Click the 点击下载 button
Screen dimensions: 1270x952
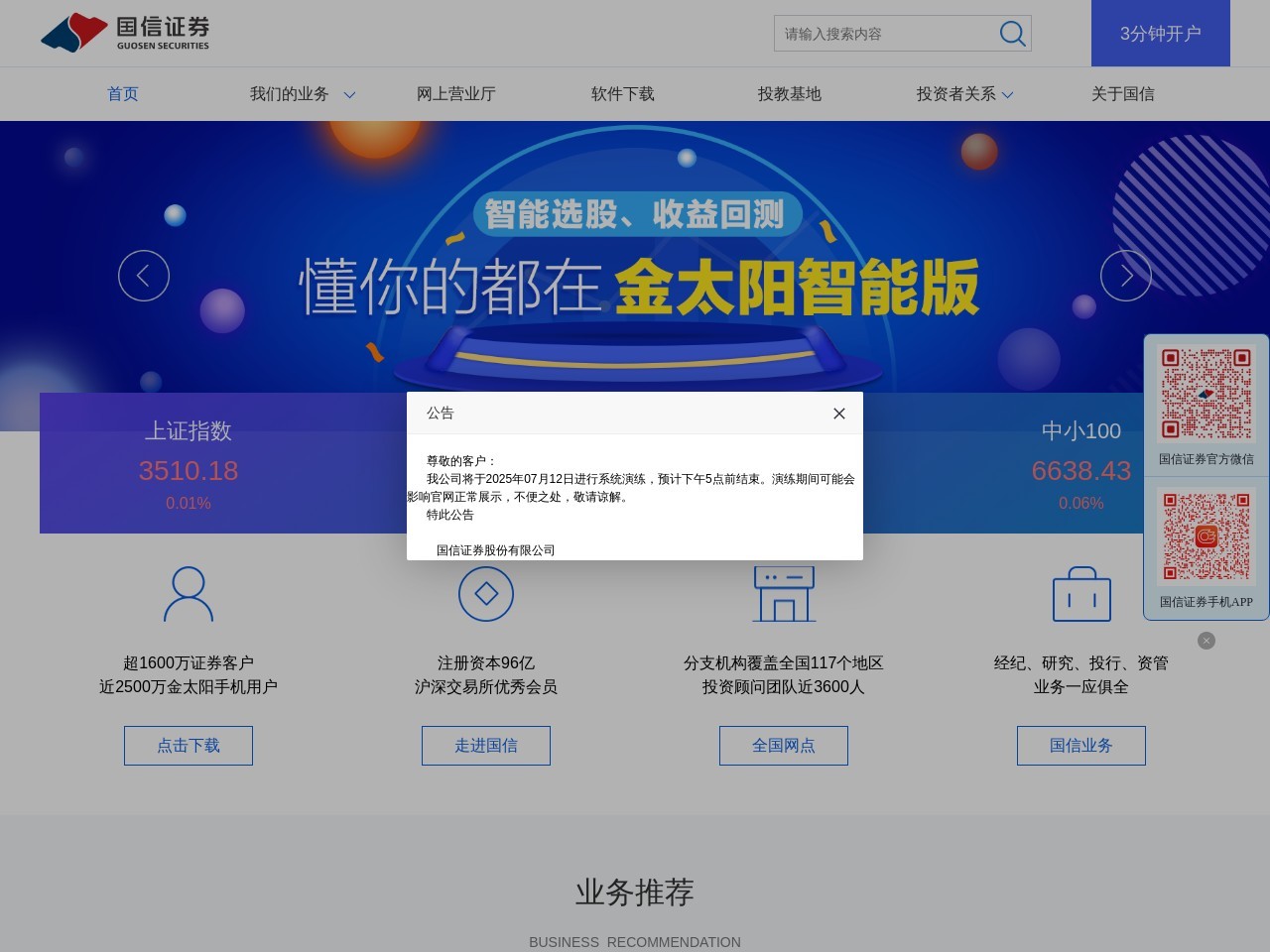[189, 746]
